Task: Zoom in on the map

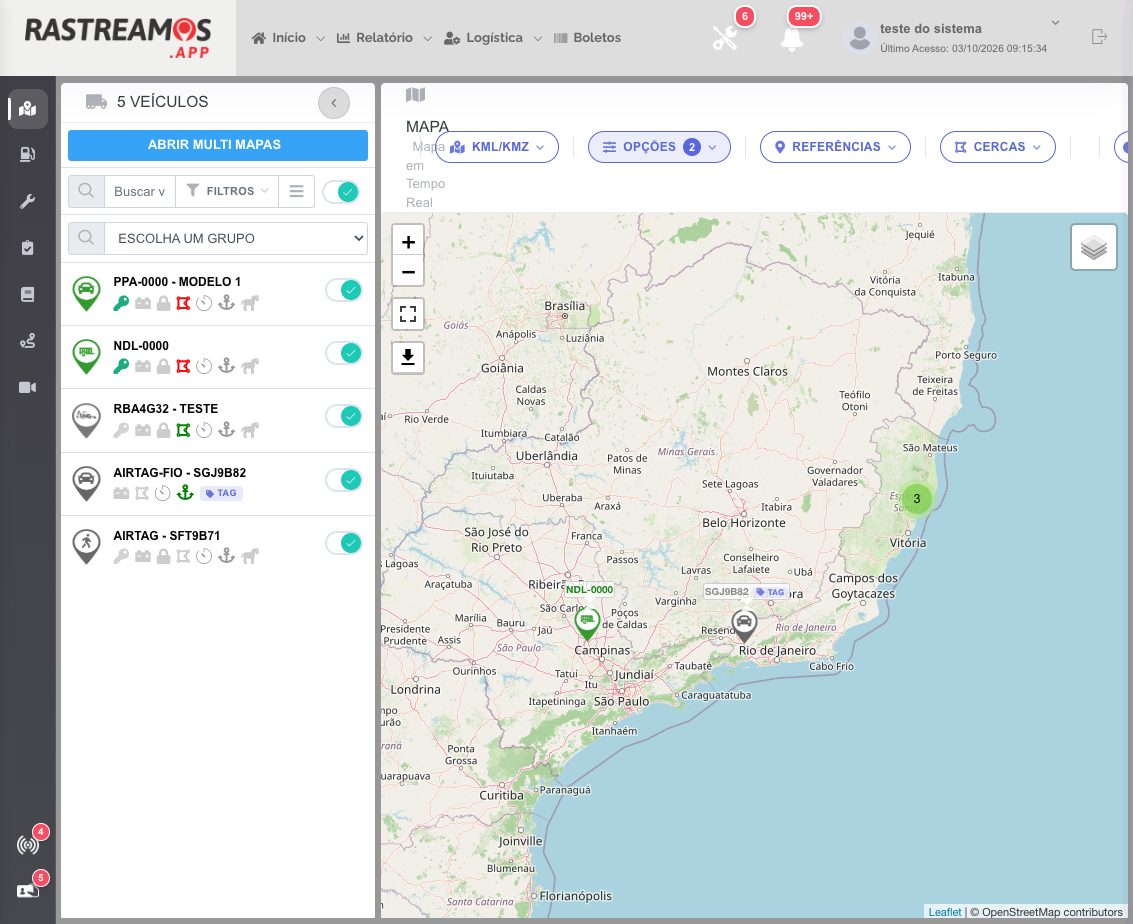Action: pyautogui.click(x=408, y=241)
